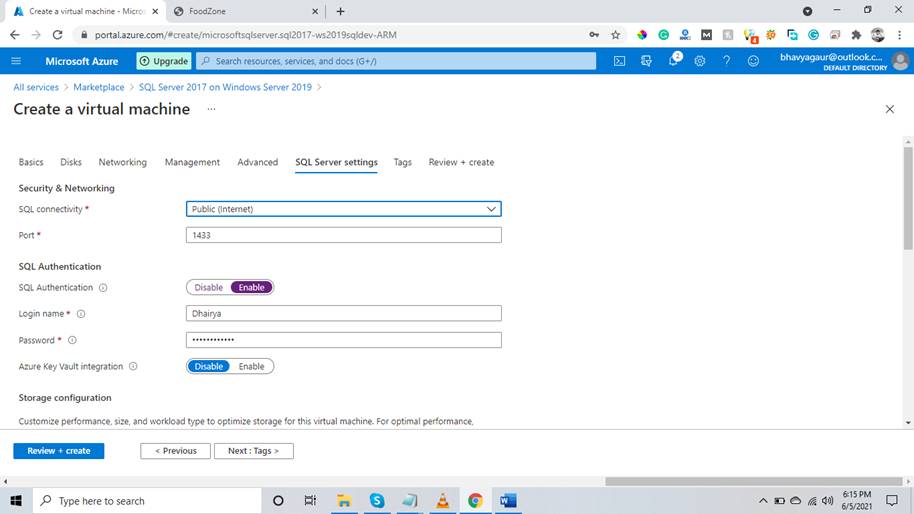This screenshot has height=514, width=914.
Task: Open File Explorer from the taskbar
Action: pos(344,501)
